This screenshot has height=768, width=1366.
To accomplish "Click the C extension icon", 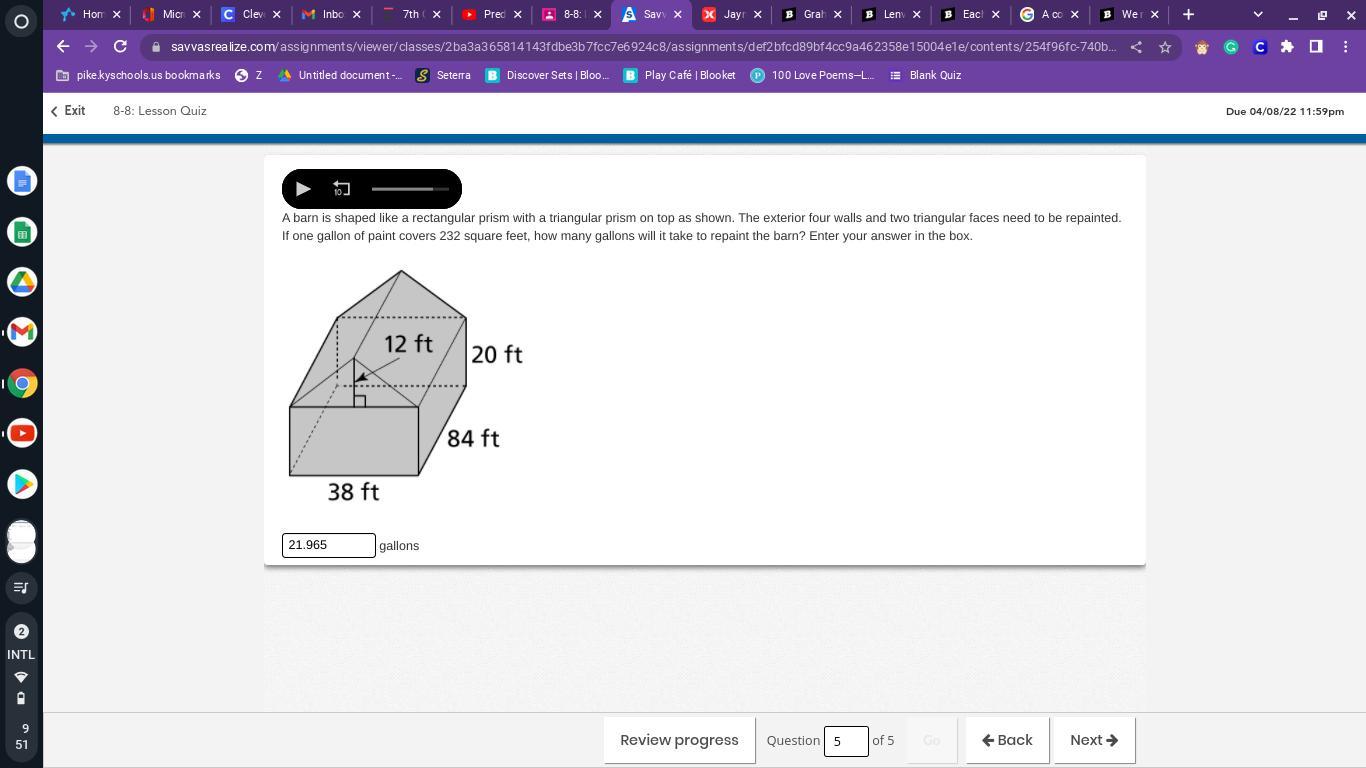I will click(x=1260, y=47).
